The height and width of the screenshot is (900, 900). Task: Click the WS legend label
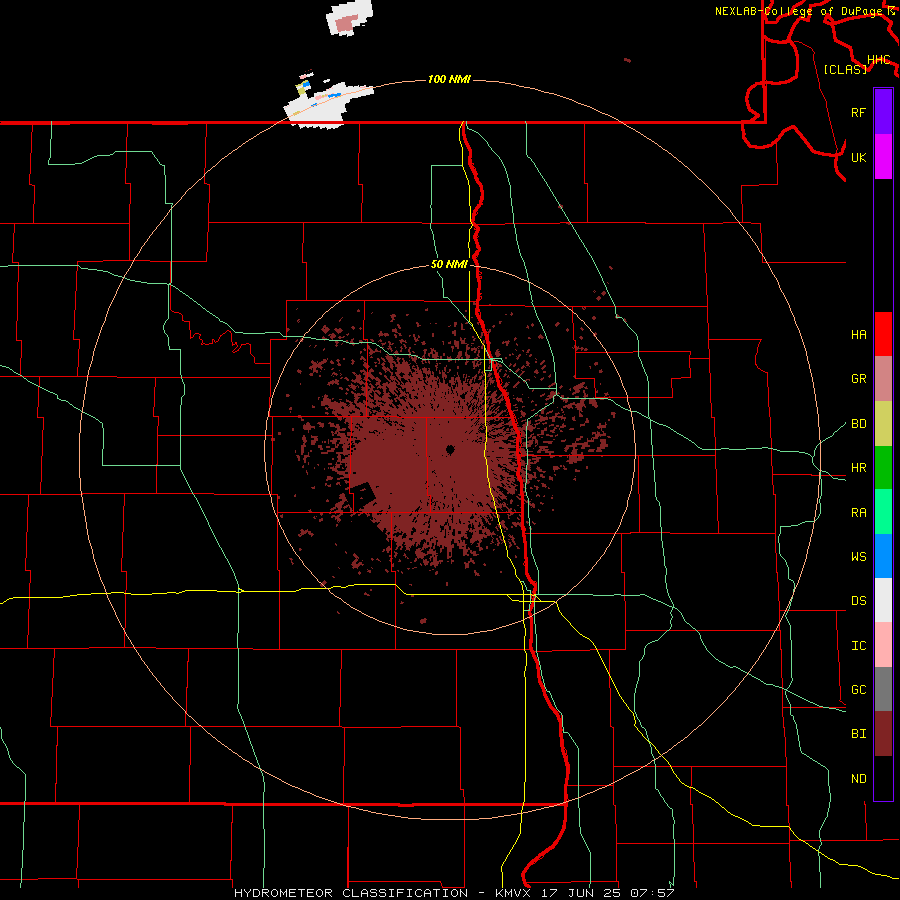[858, 557]
